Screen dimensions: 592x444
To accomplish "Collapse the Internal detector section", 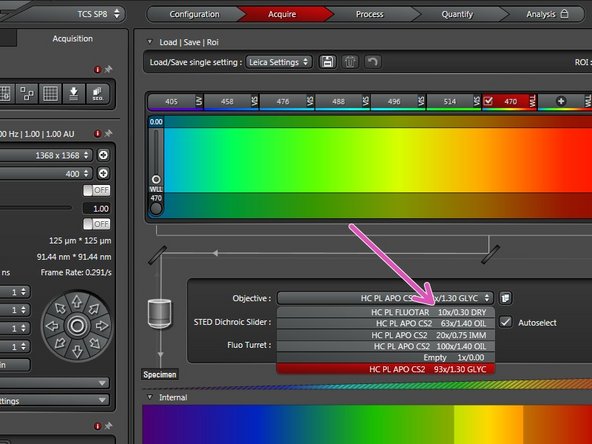I will [150, 397].
